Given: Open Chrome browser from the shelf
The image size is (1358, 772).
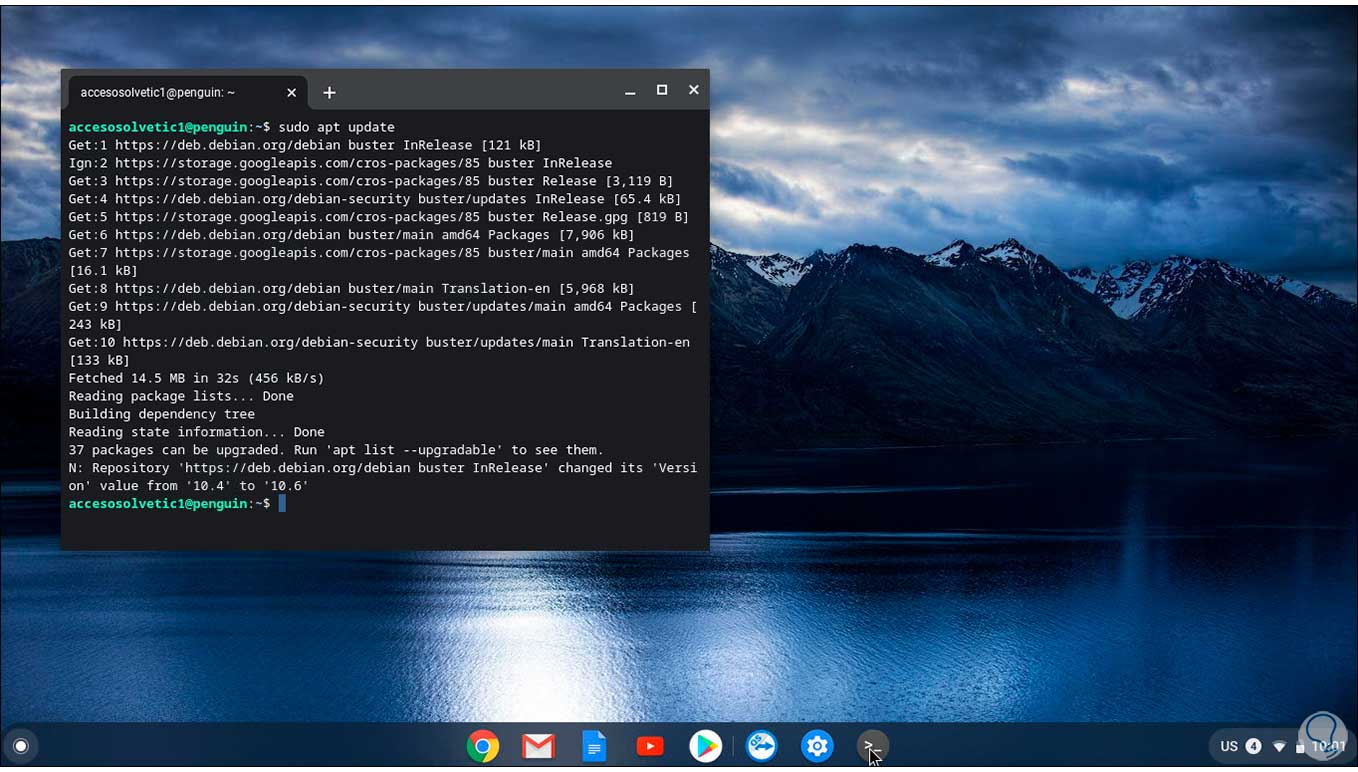Looking at the screenshot, I should (x=483, y=746).
